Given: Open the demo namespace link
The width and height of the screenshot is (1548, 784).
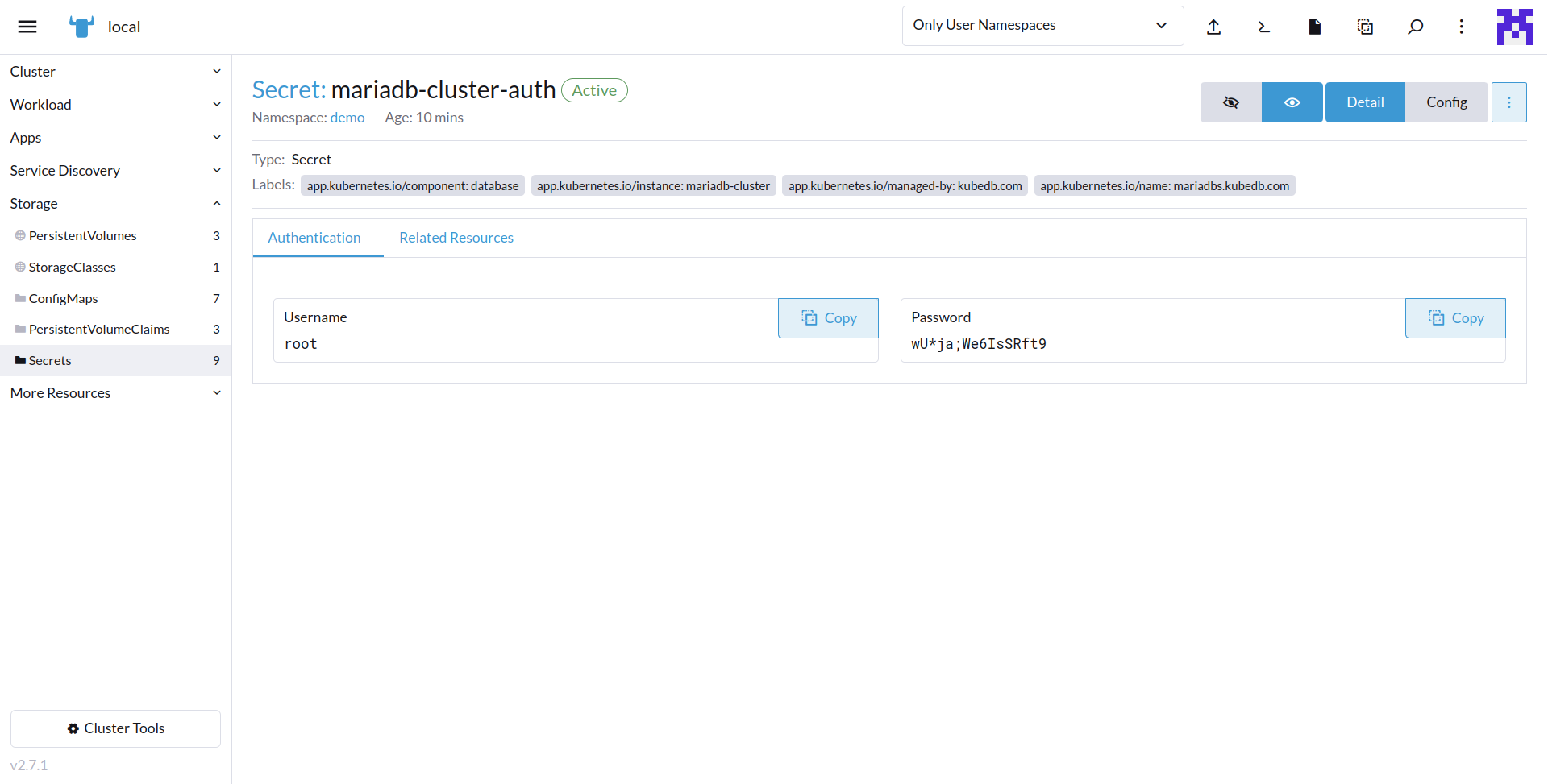Looking at the screenshot, I should [x=347, y=118].
